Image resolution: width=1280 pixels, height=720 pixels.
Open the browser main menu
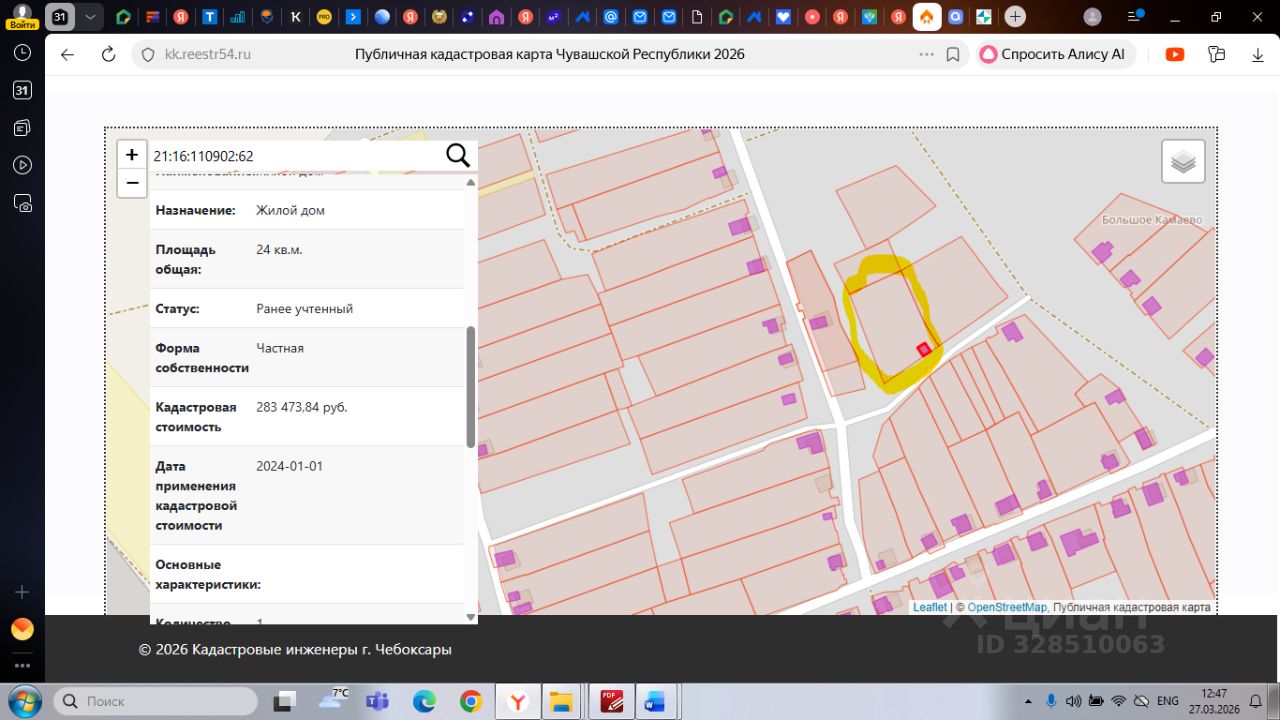point(1133,17)
